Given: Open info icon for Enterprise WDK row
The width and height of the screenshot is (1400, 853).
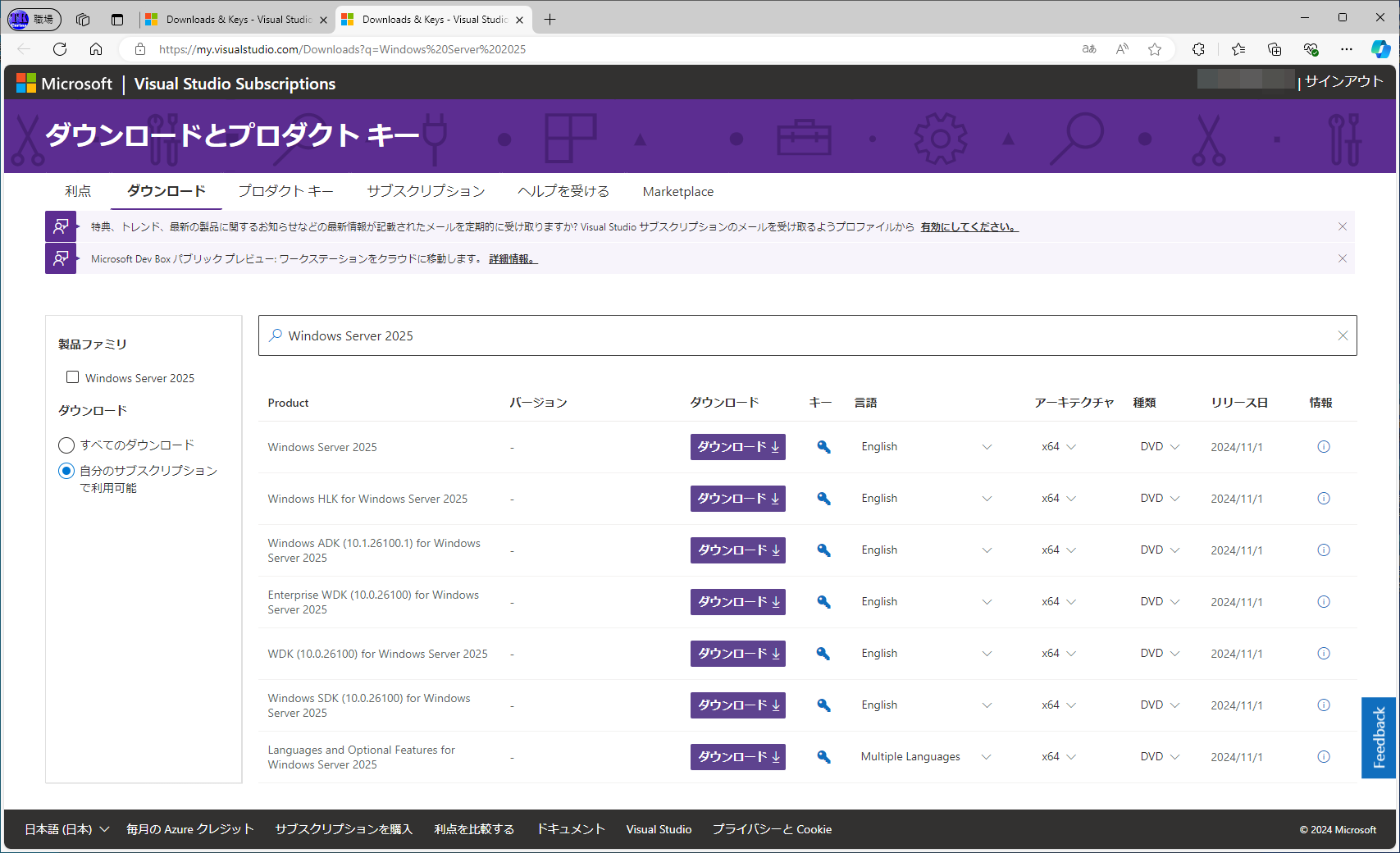Looking at the screenshot, I should [1323, 602].
